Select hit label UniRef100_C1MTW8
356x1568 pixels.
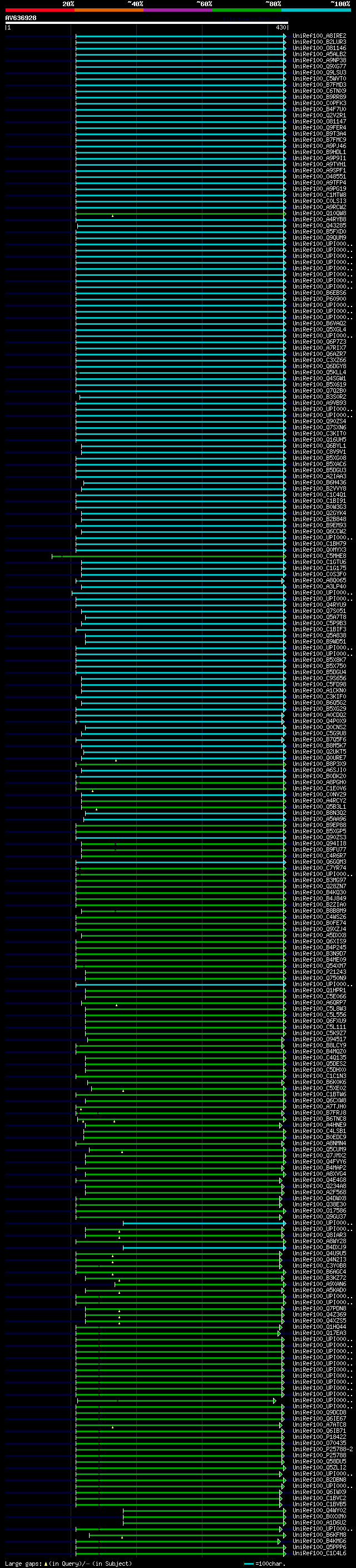319,195
